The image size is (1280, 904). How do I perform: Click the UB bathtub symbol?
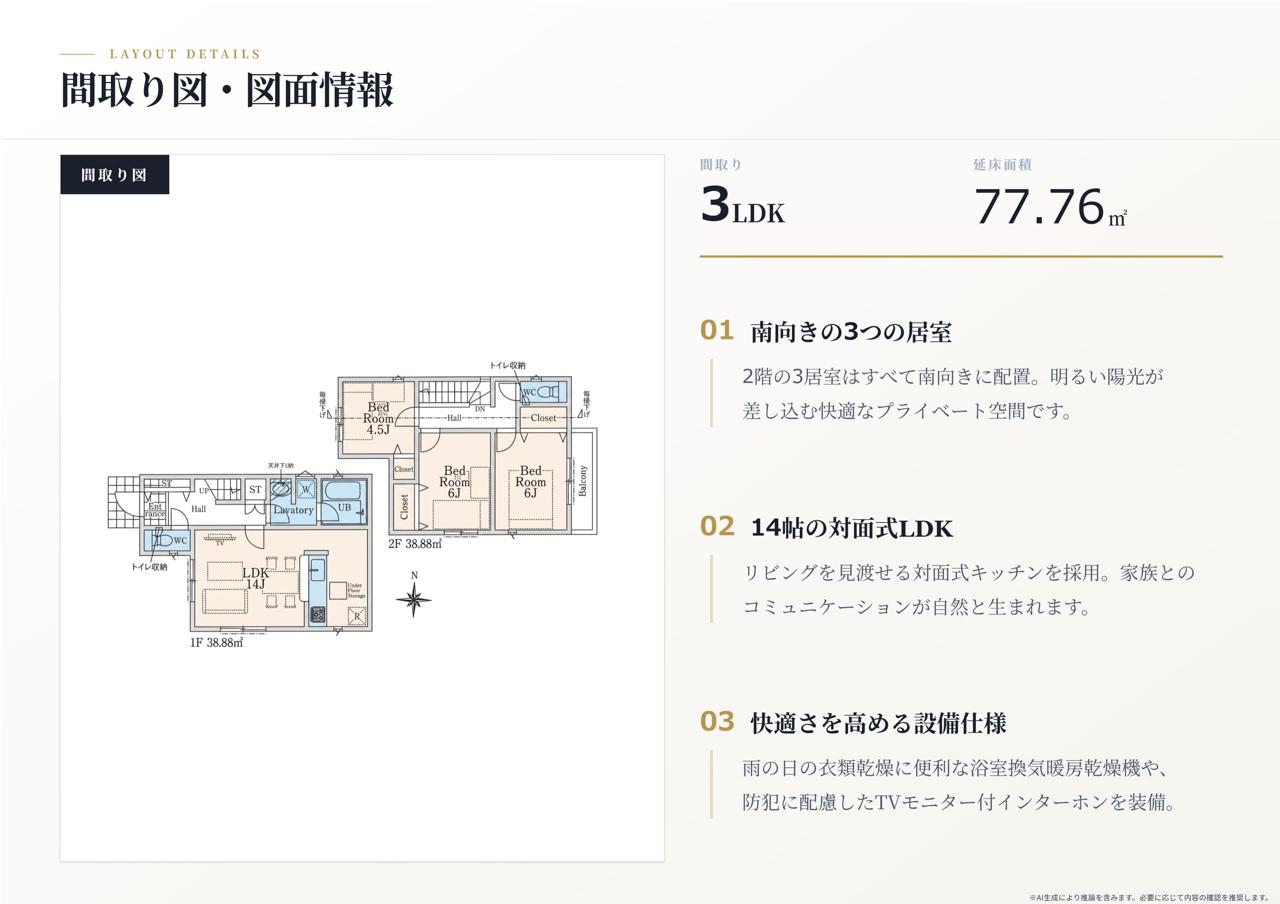click(x=344, y=491)
